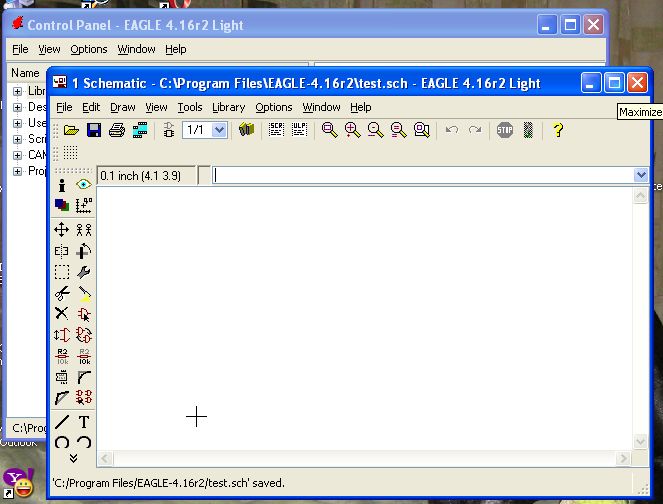Expand the Des tree node in Control Panel
The height and width of the screenshot is (504, 663).
17,107
